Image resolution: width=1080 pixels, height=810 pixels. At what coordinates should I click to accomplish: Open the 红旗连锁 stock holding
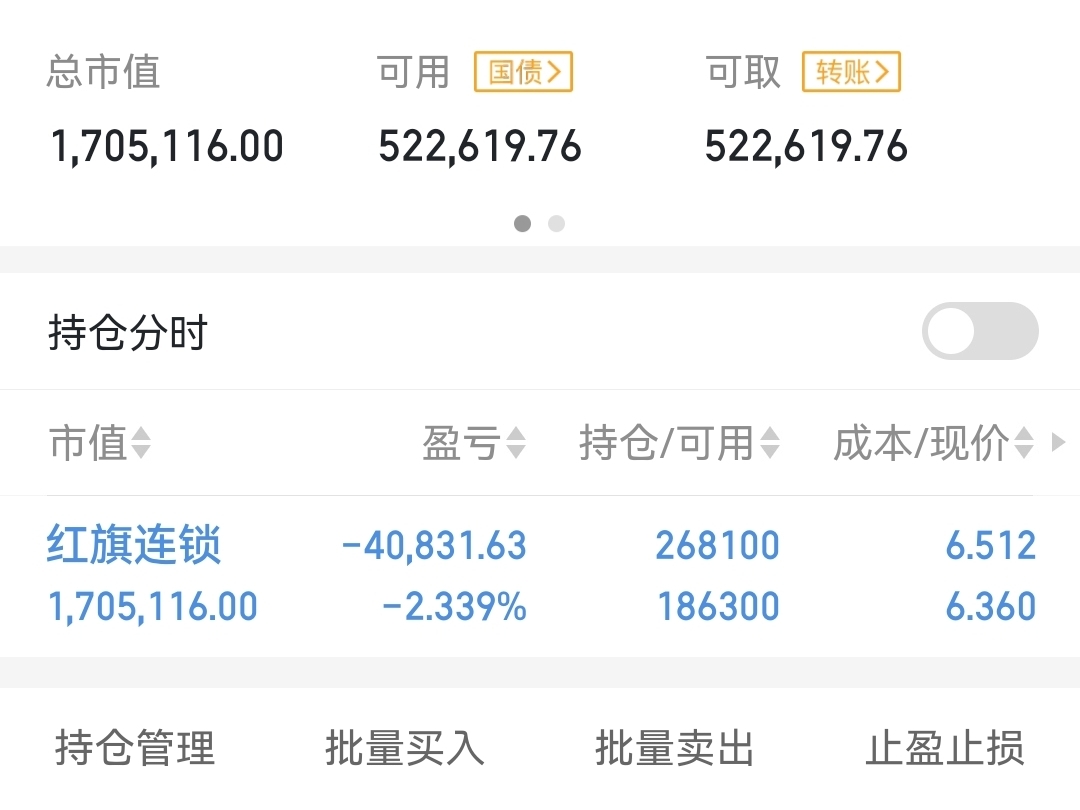134,546
